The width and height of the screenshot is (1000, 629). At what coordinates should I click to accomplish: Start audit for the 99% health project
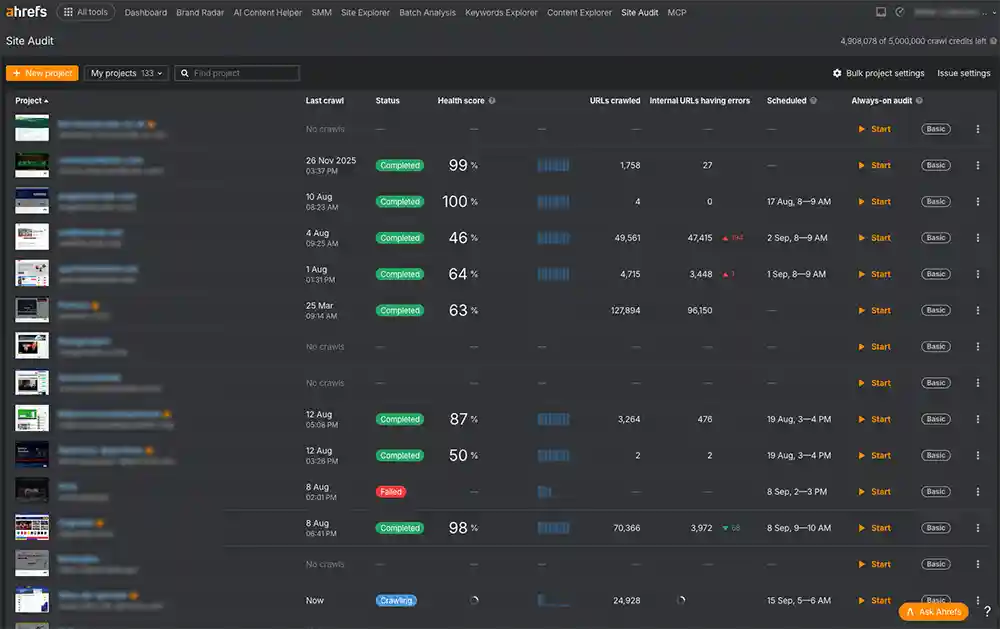(874, 165)
